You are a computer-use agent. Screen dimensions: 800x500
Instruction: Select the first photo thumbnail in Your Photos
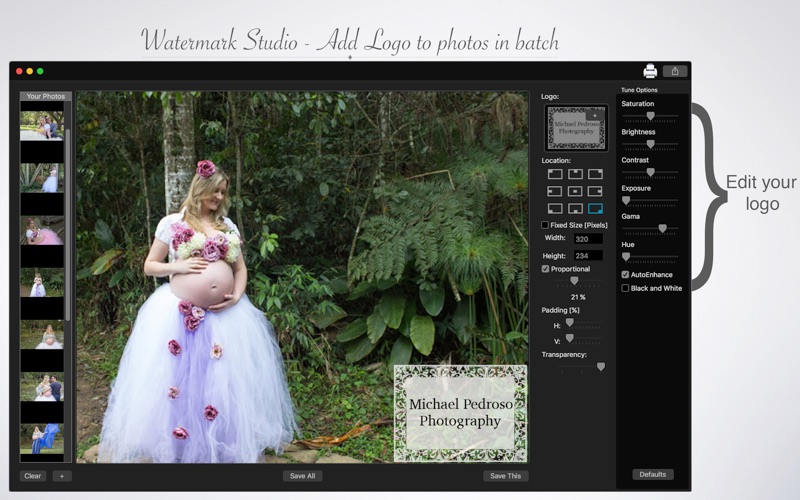click(42, 126)
